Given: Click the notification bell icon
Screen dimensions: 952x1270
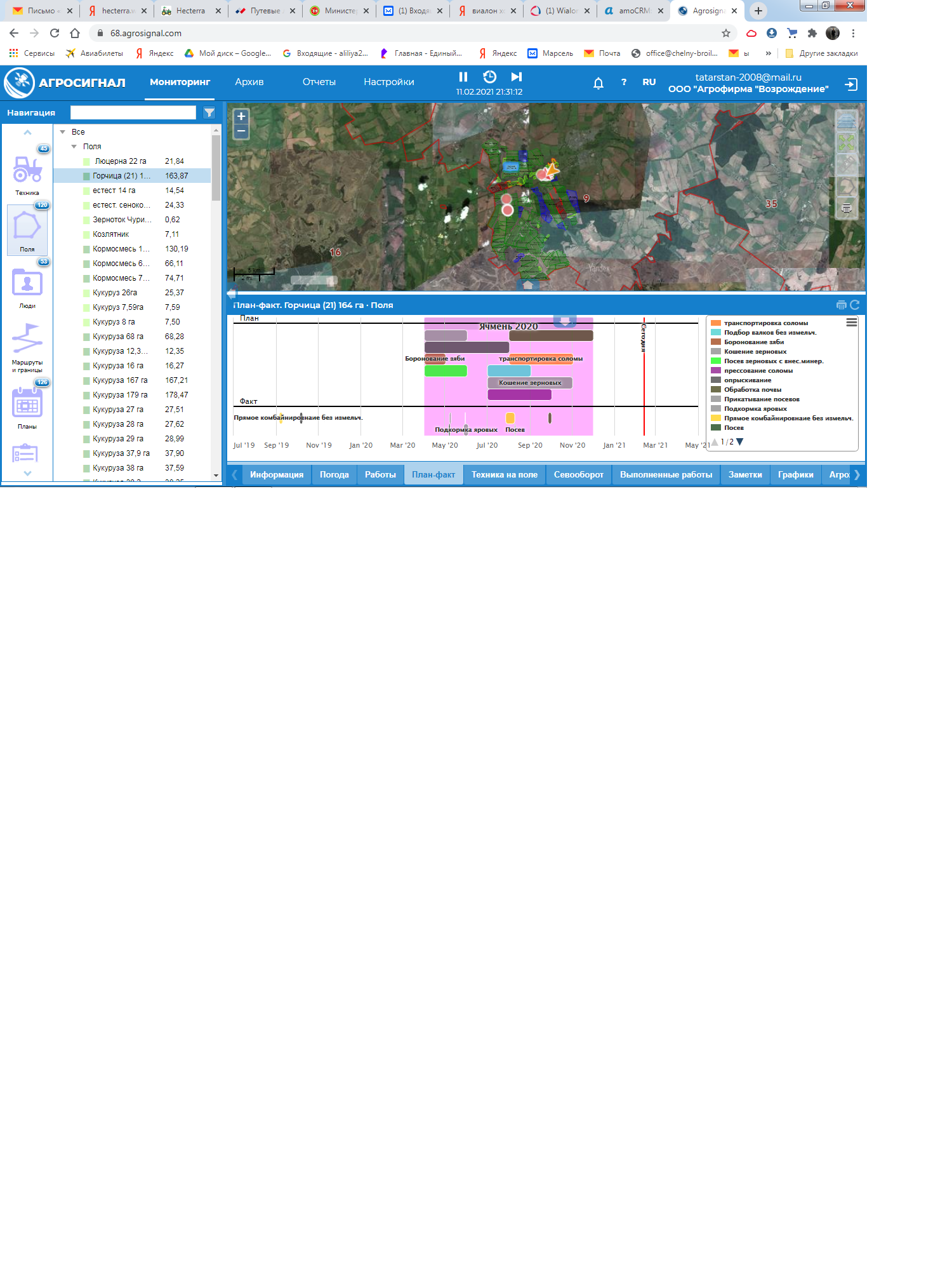Looking at the screenshot, I should click(598, 83).
